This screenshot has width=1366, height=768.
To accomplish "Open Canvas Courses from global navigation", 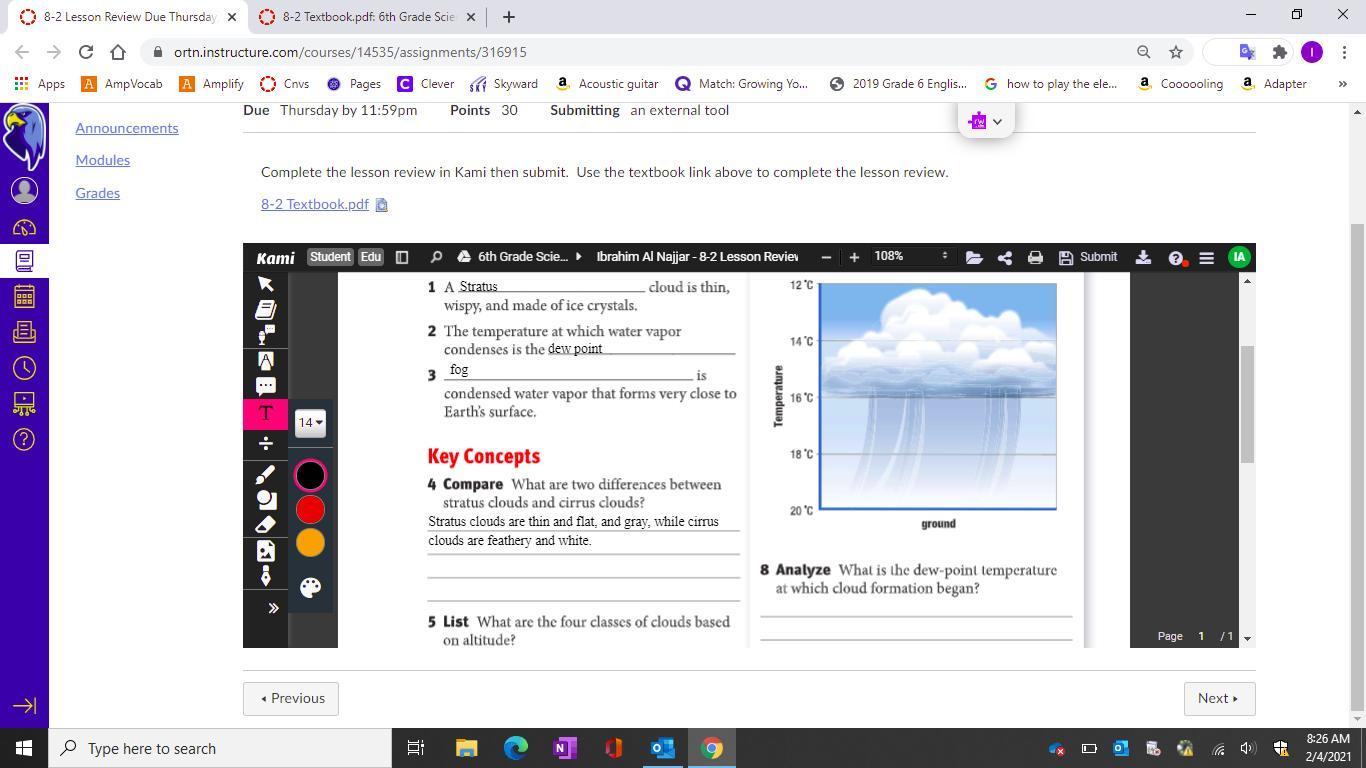I will click(x=24, y=260).
